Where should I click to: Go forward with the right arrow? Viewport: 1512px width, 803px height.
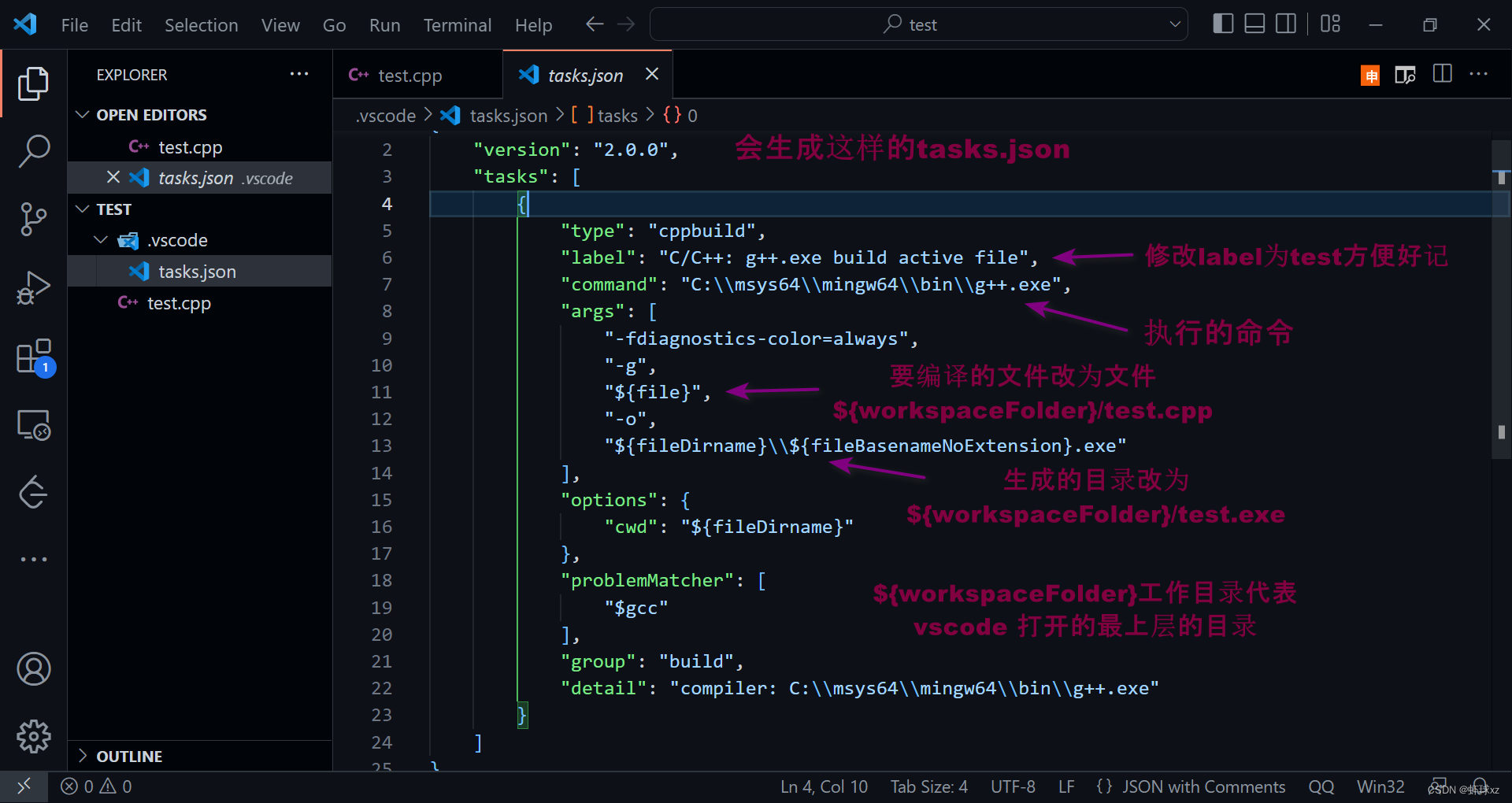(626, 24)
